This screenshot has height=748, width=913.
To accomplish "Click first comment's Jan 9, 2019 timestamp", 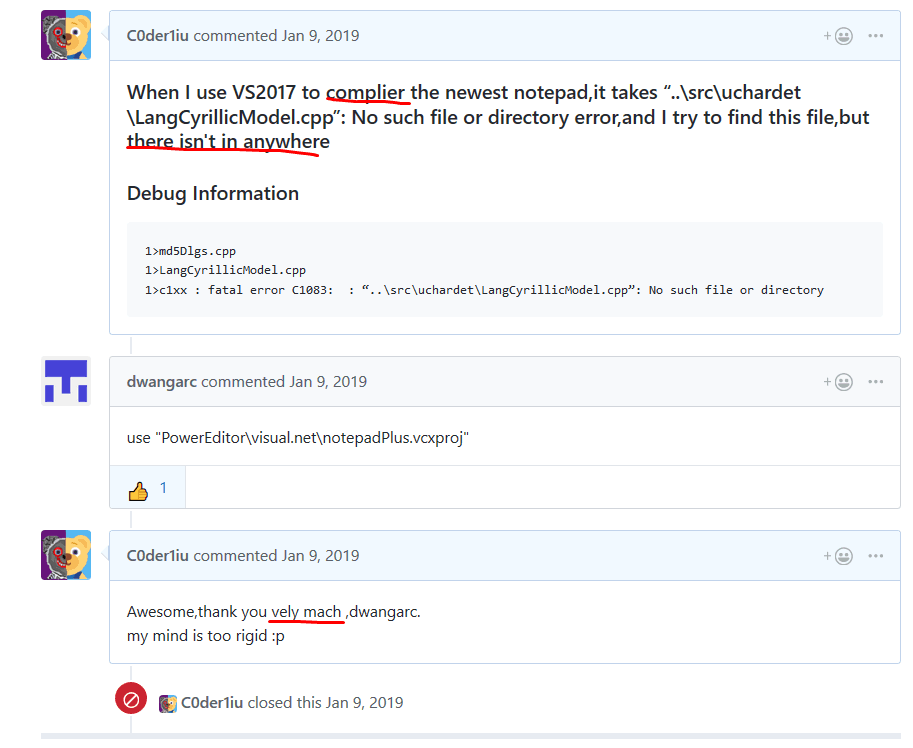I will tap(320, 36).
